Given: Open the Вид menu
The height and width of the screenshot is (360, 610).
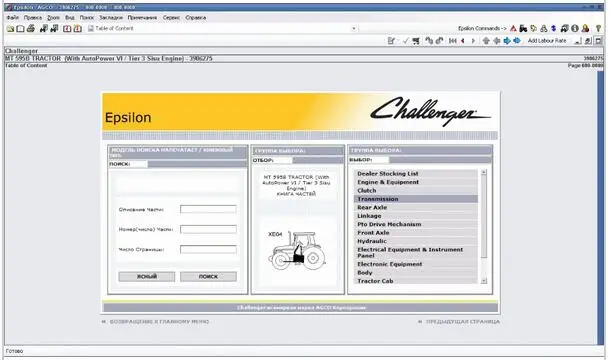Looking at the screenshot, I should point(70,18).
